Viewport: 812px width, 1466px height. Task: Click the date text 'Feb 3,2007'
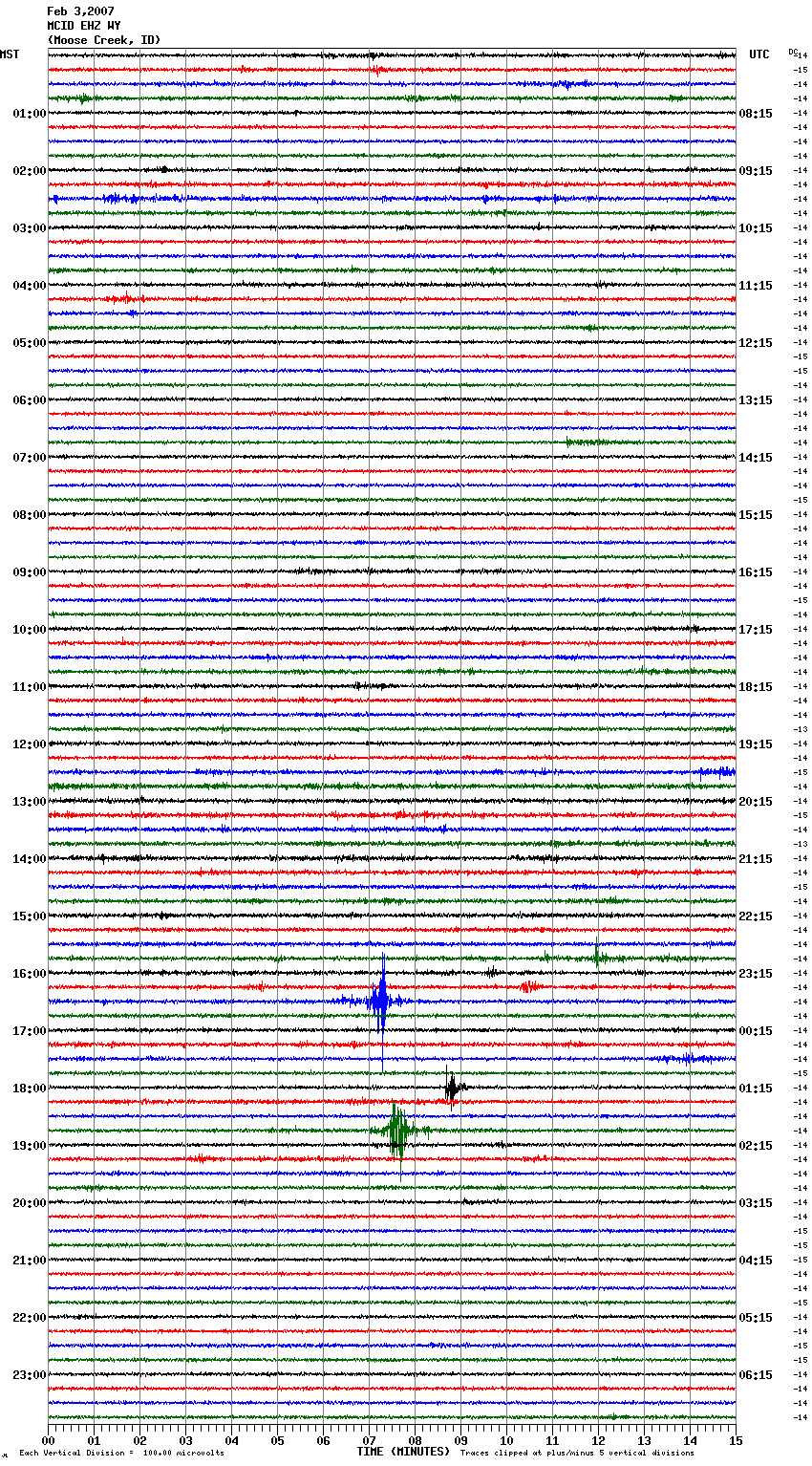click(80, 11)
